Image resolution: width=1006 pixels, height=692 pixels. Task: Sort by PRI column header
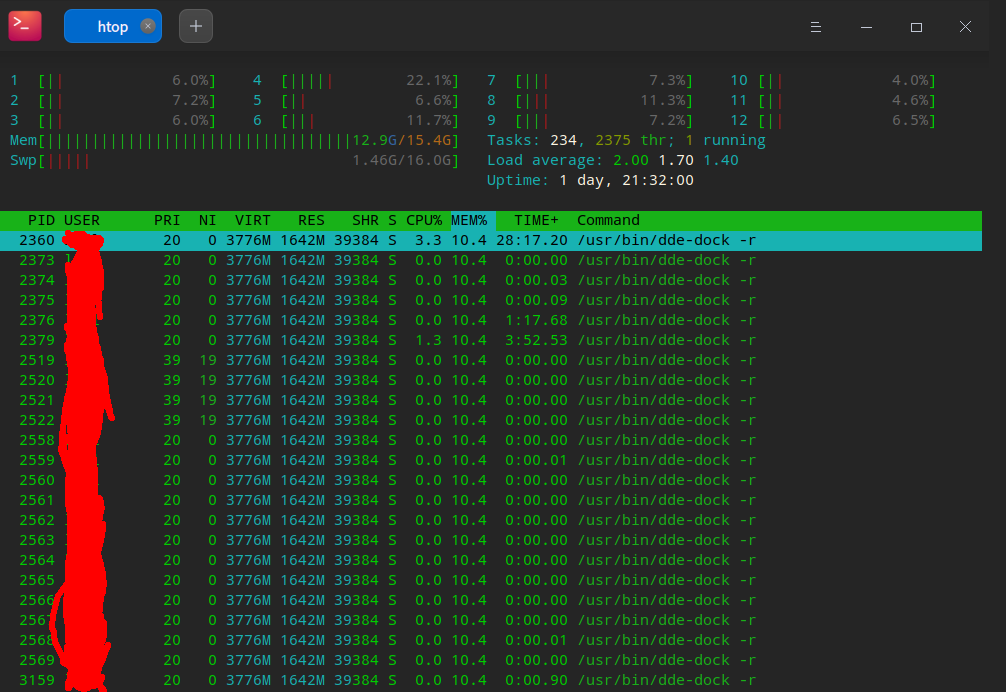[167, 221]
